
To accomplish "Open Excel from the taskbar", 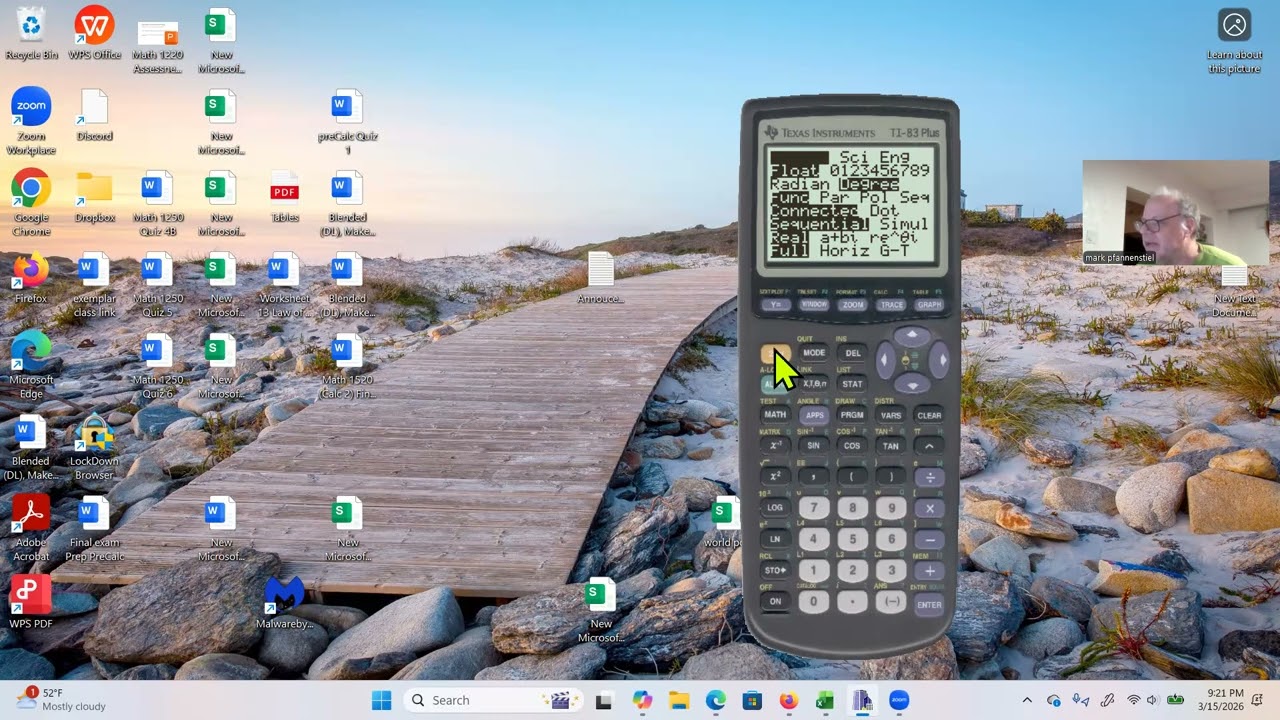I will click(x=825, y=700).
